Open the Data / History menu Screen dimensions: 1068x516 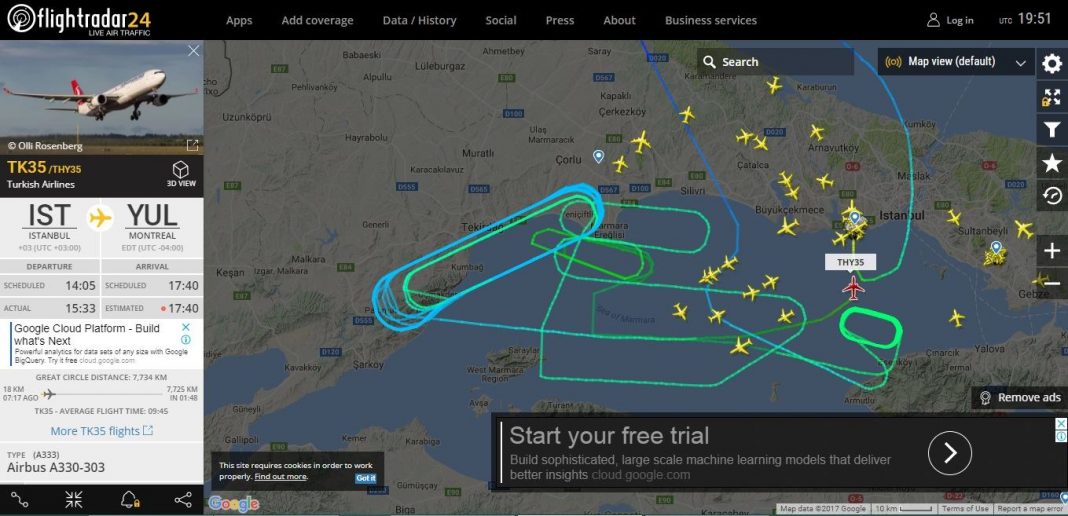point(419,20)
